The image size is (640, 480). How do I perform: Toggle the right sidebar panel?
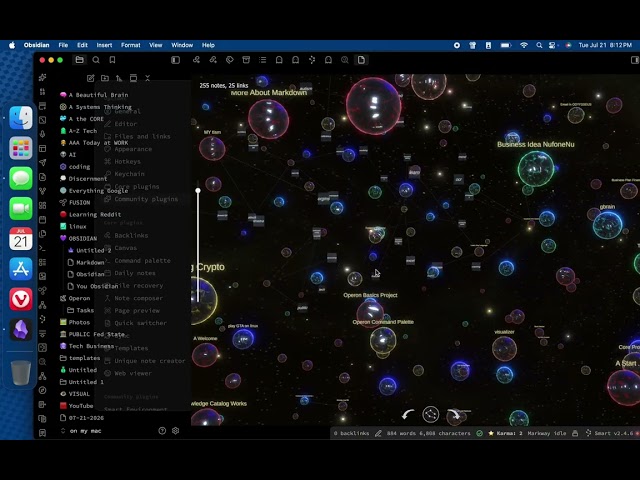coord(635,60)
